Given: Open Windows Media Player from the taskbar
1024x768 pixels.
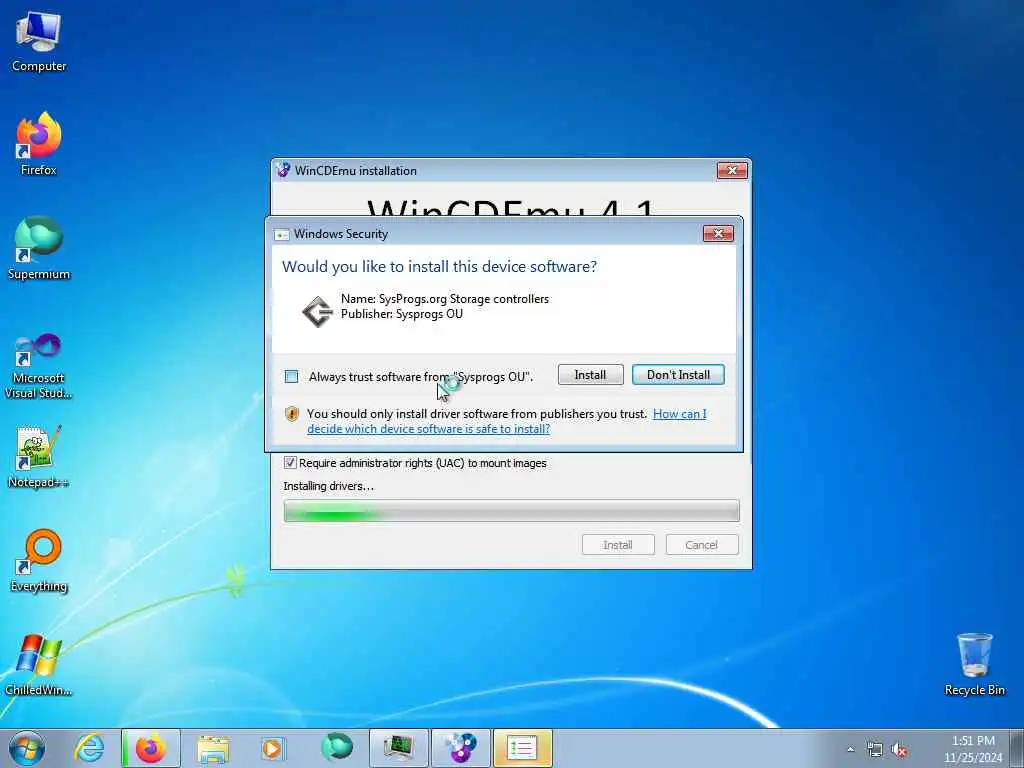Looking at the screenshot, I should pyautogui.click(x=273, y=748).
